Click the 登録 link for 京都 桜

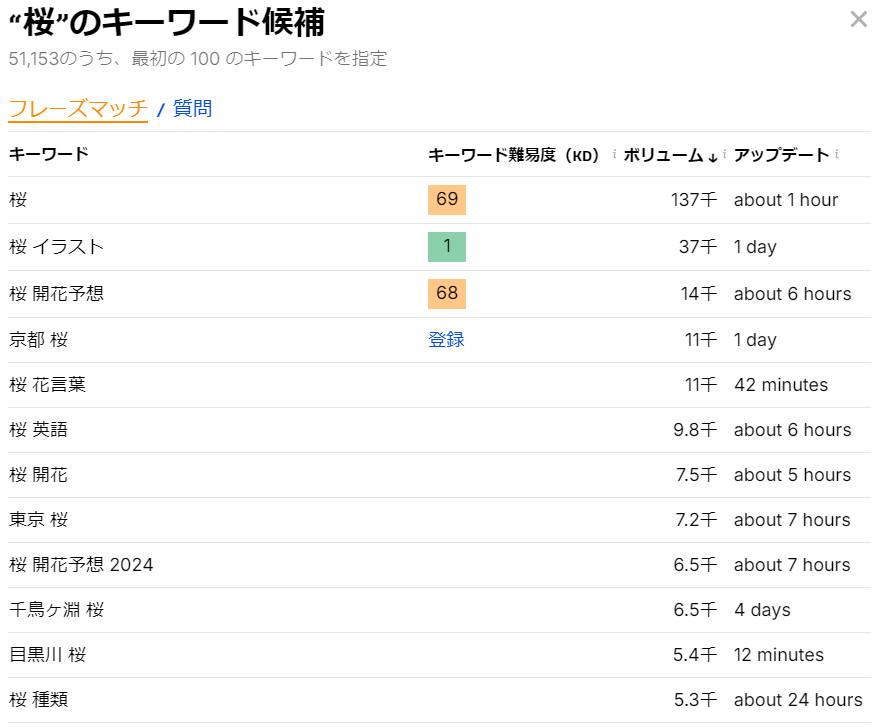pyautogui.click(x=446, y=340)
